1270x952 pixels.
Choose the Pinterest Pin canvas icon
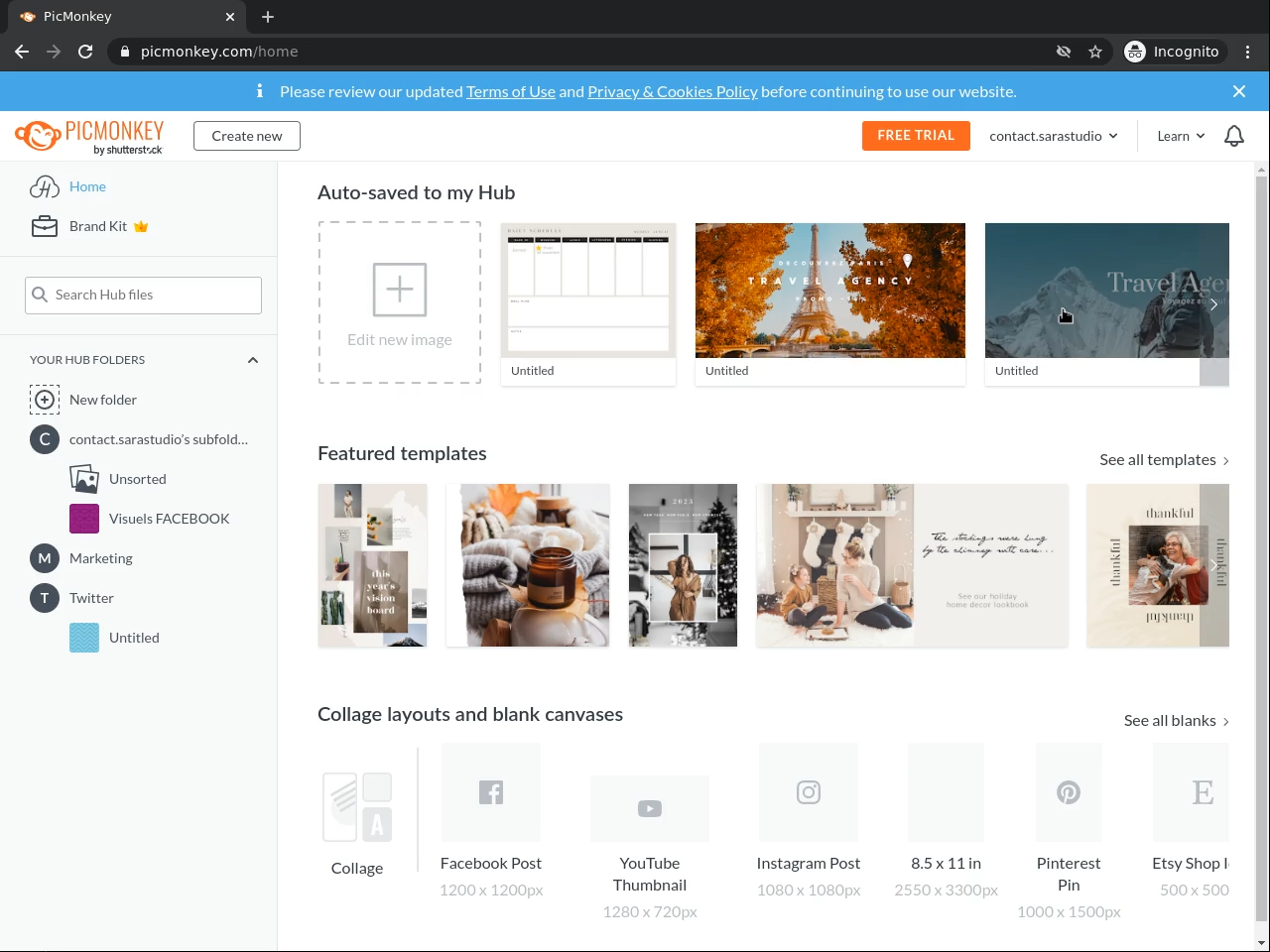[x=1069, y=792]
